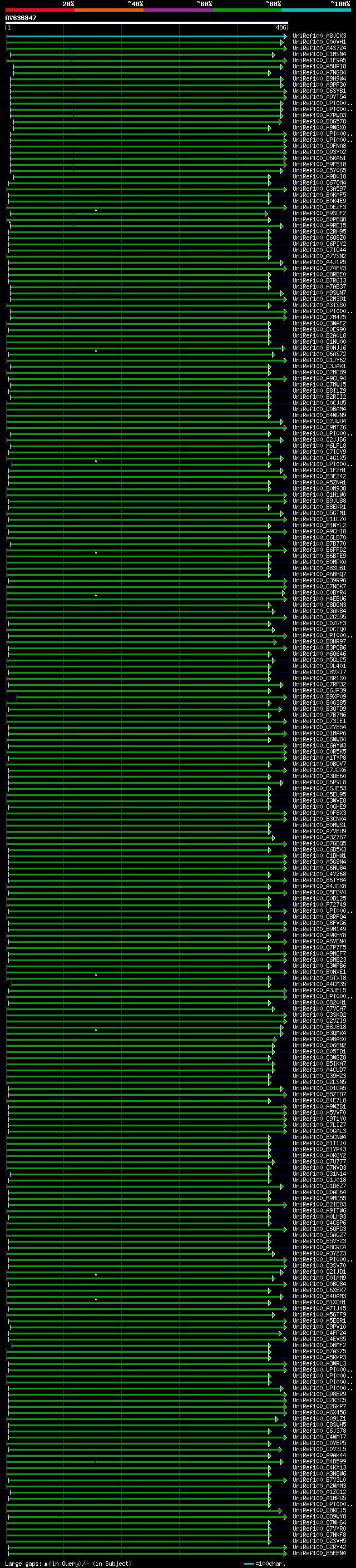Select hit UniRef100_A3Z767
This screenshot has height=1568, width=356.
(x=319, y=837)
